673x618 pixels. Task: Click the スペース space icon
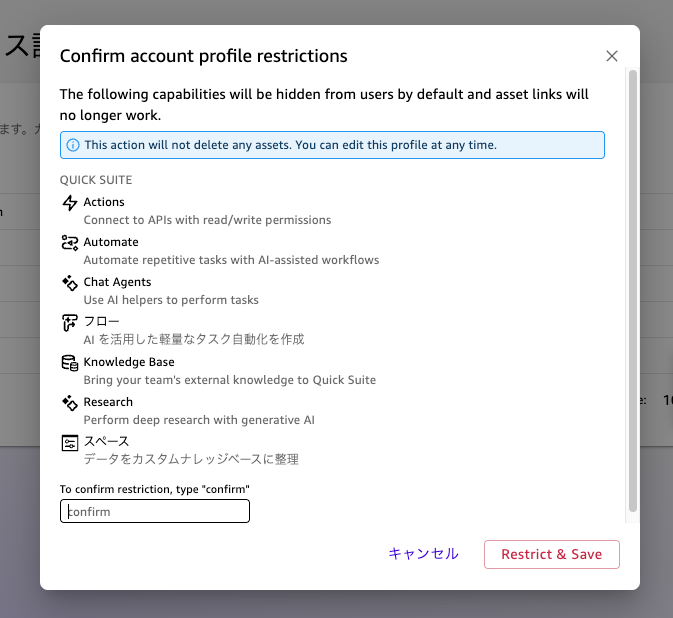69,442
